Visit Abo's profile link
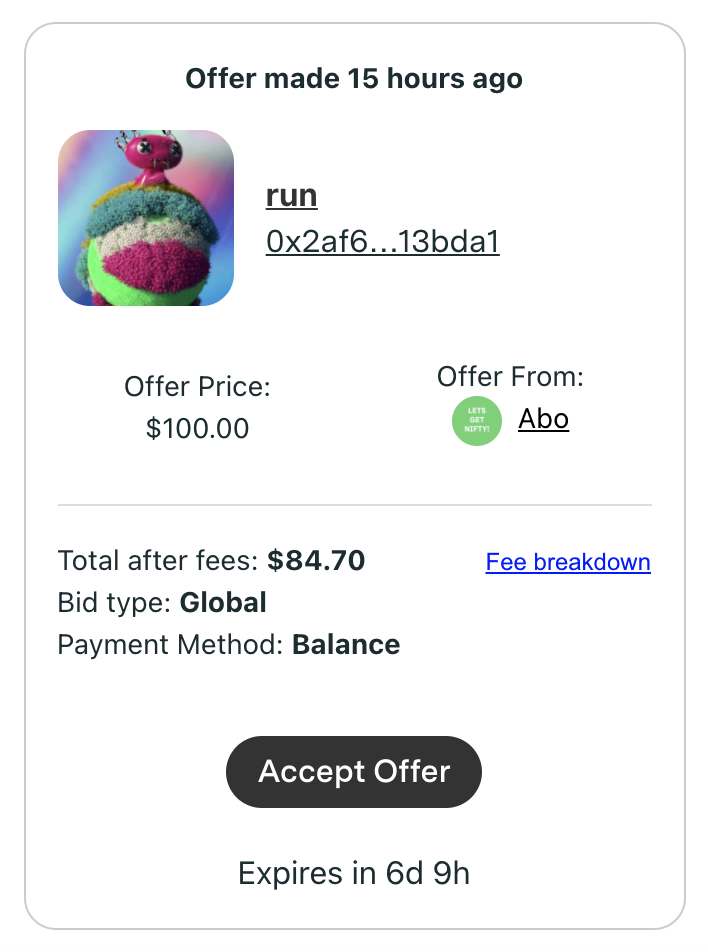 pos(543,418)
